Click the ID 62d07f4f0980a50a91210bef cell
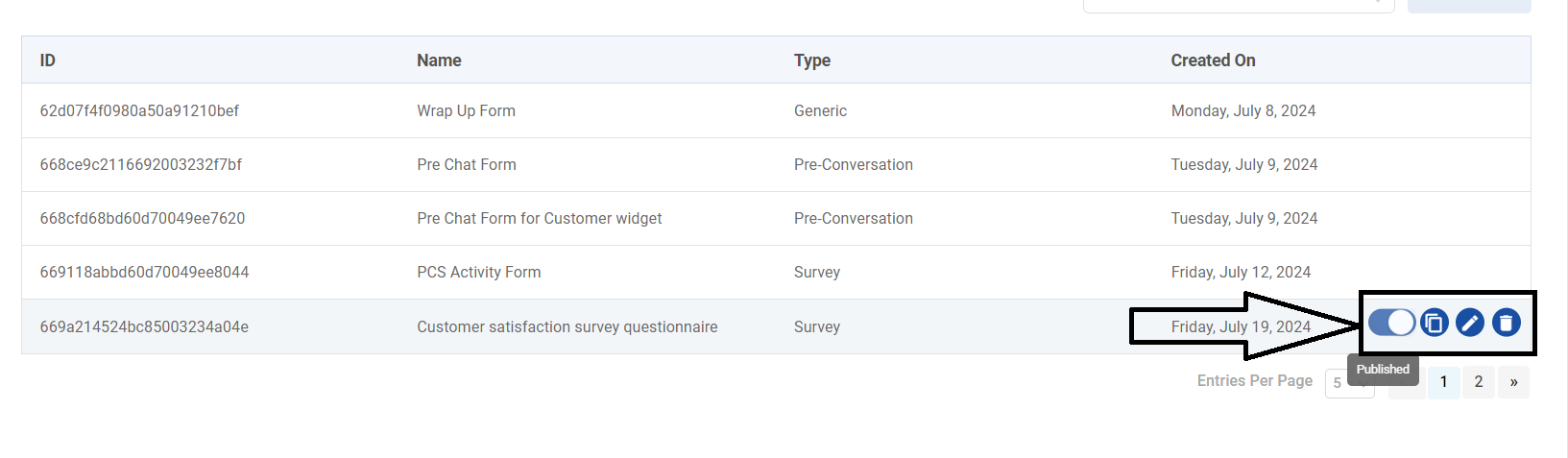 click(139, 111)
